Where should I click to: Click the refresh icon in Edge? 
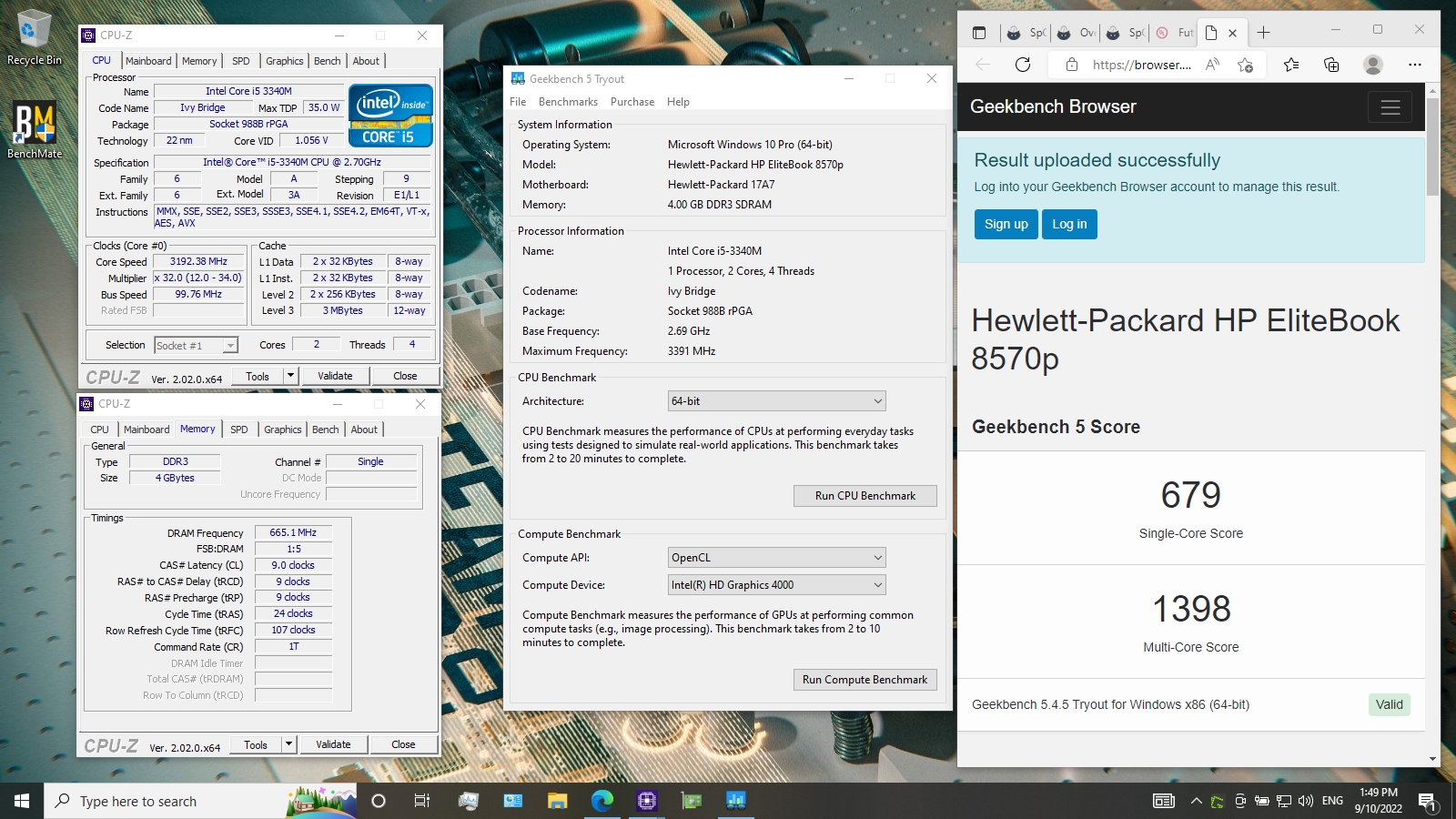click(1023, 65)
